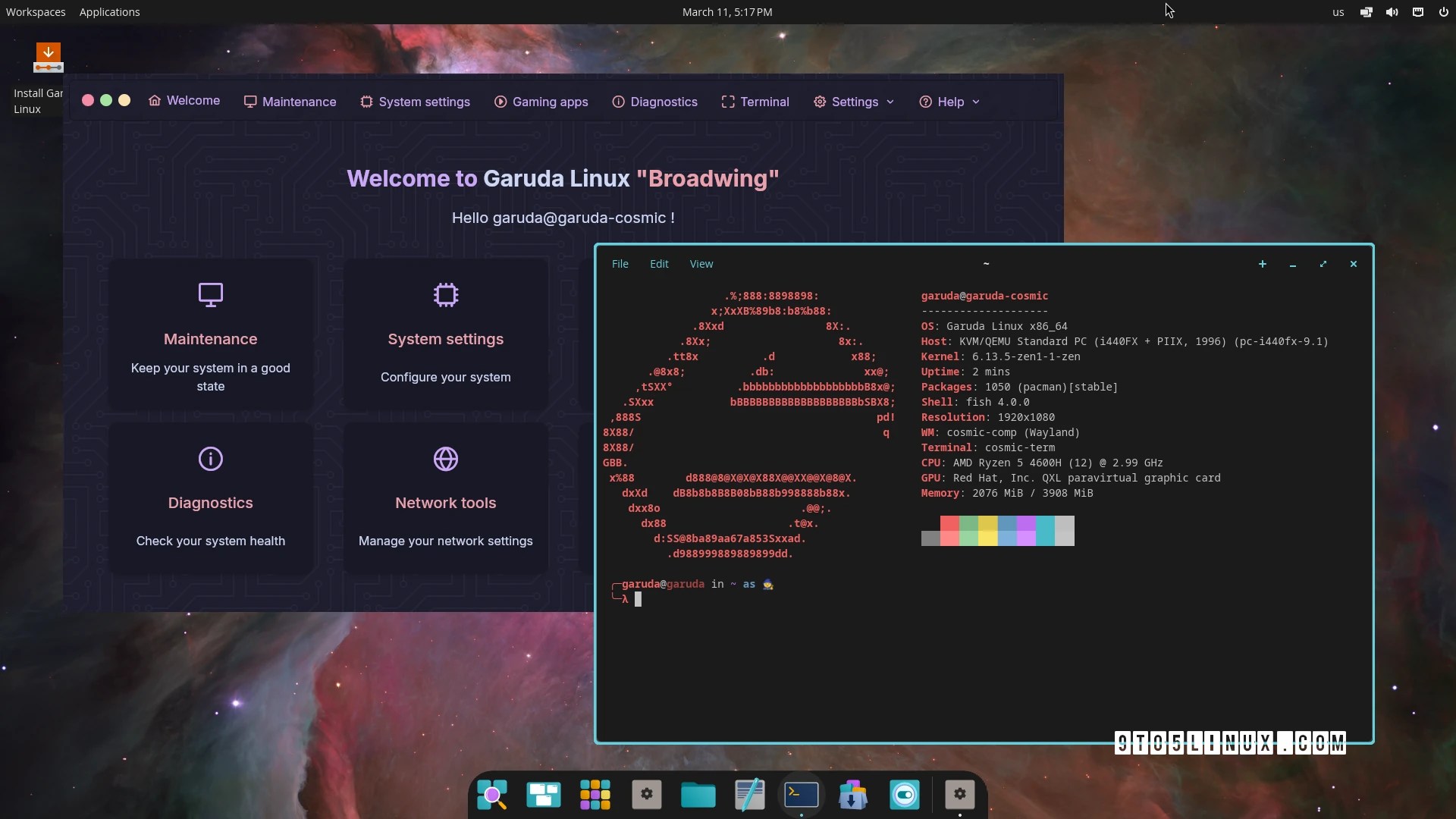Image resolution: width=1456 pixels, height=819 pixels.
Task: Open the us keyboard layout indicator
Action: (1338, 12)
